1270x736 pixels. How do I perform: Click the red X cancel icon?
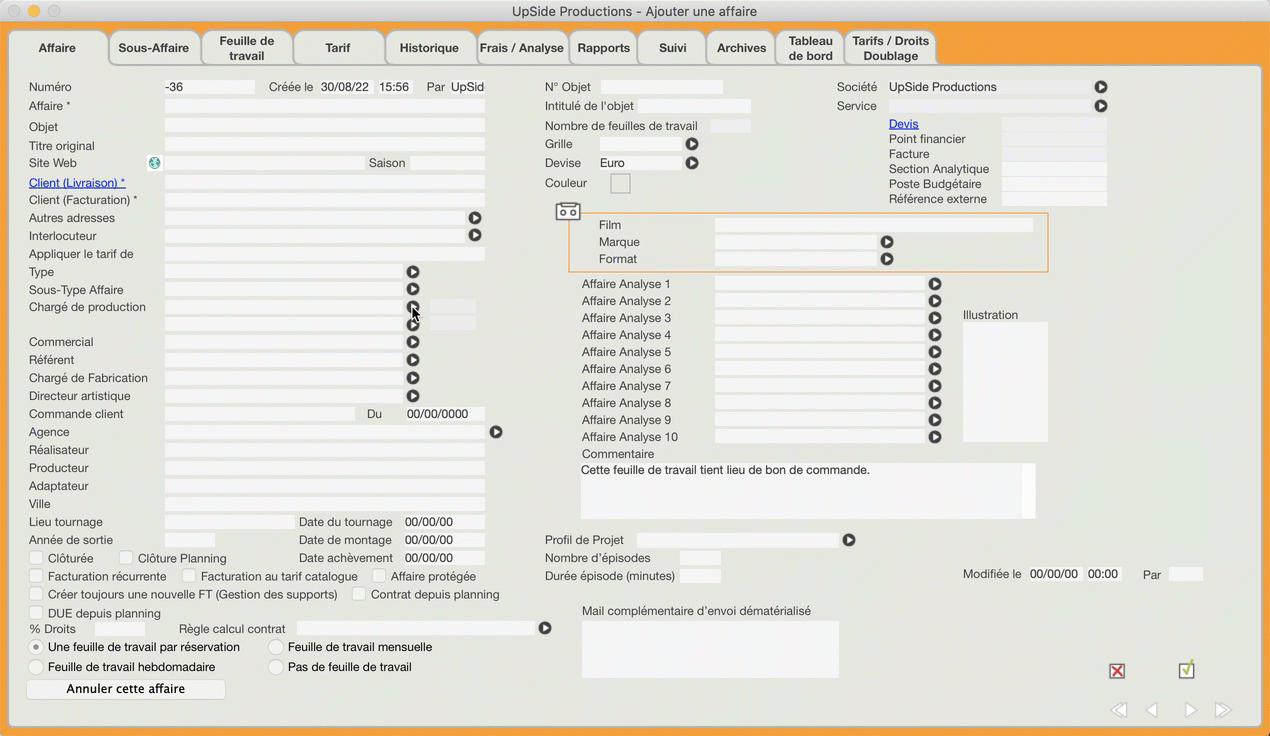pos(1117,671)
